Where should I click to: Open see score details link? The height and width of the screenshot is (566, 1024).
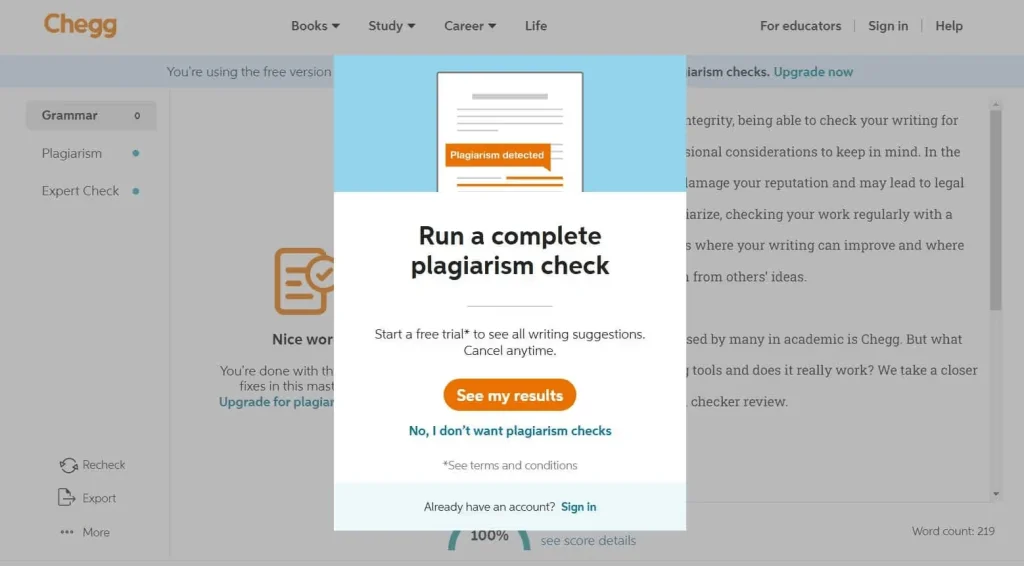tap(588, 541)
